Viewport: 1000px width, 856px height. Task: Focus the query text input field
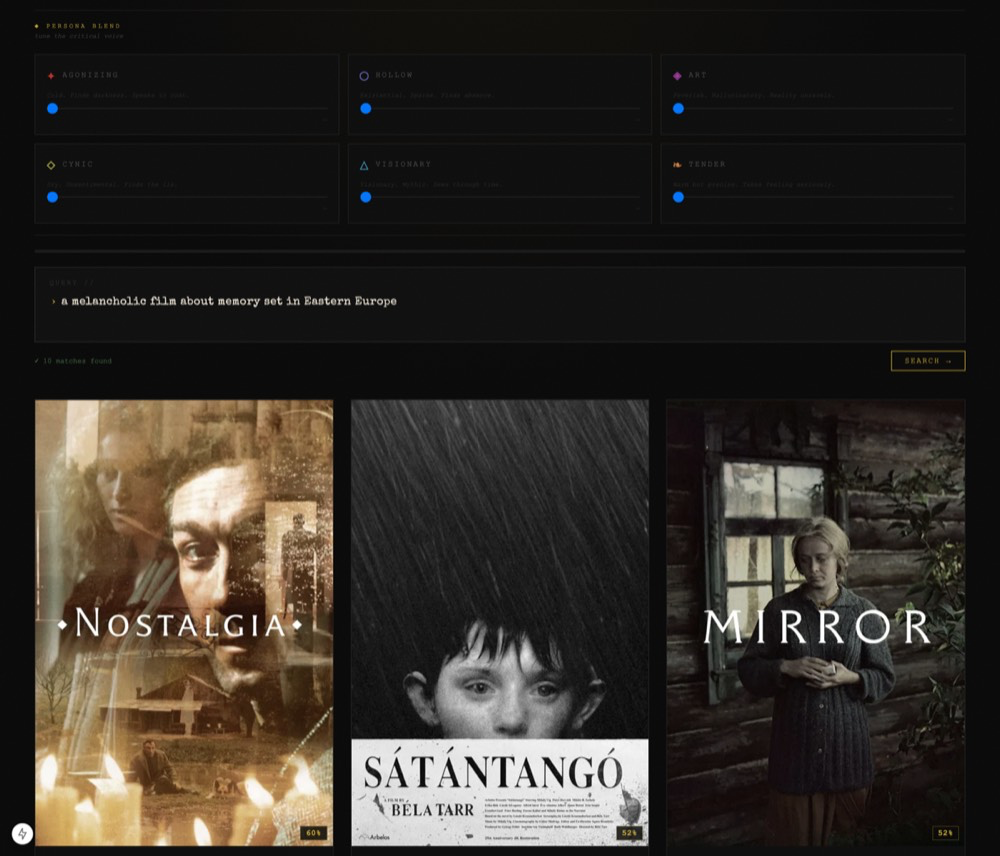point(500,304)
